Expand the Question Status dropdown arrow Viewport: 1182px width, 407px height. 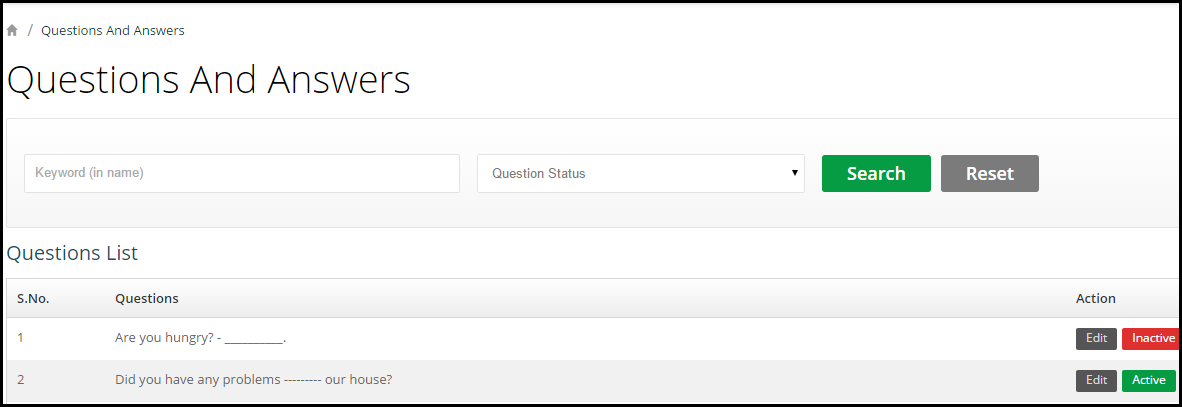pyautogui.click(x=795, y=173)
